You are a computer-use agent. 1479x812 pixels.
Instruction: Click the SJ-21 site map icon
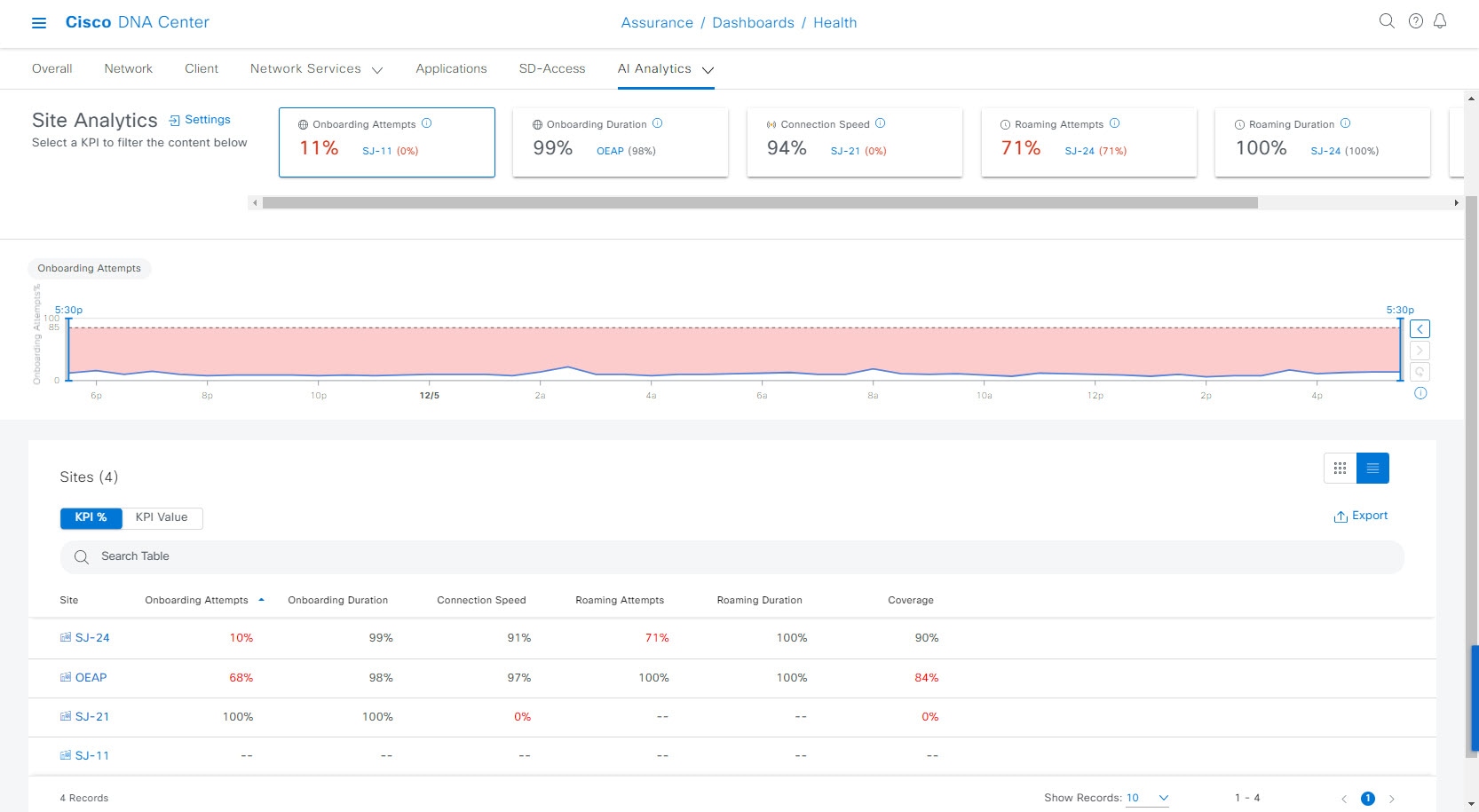pos(66,716)
